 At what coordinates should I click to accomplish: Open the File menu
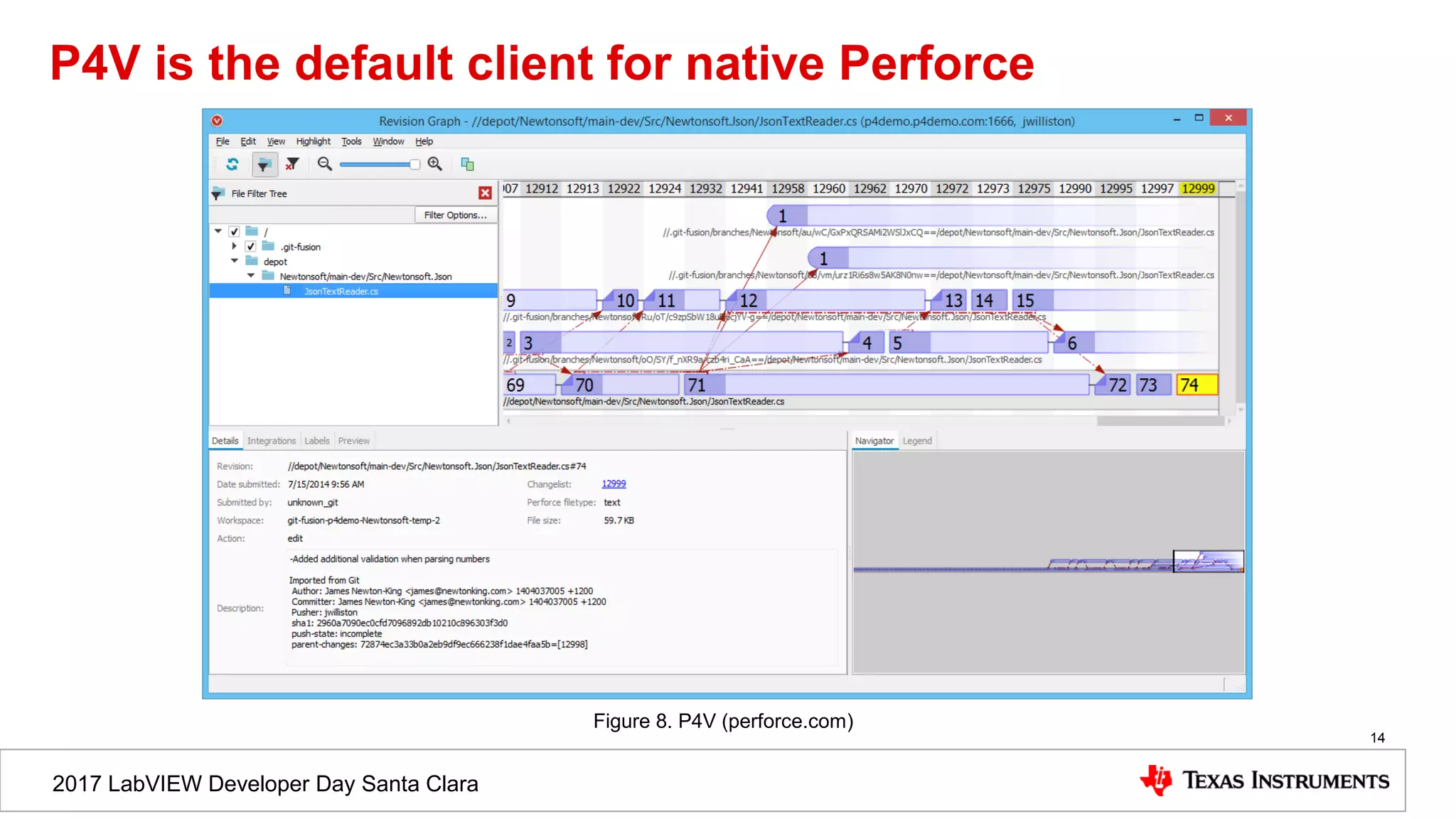pyautogui.click(x=223, y=141)
